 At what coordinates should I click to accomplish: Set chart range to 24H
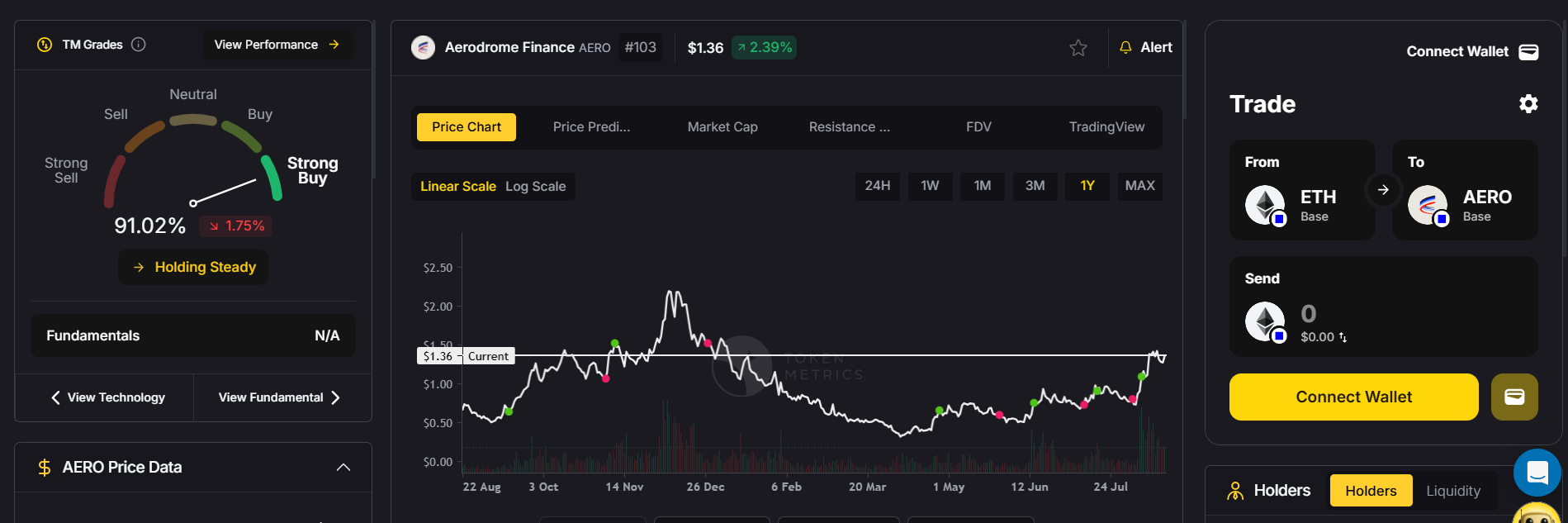[878, 186]
